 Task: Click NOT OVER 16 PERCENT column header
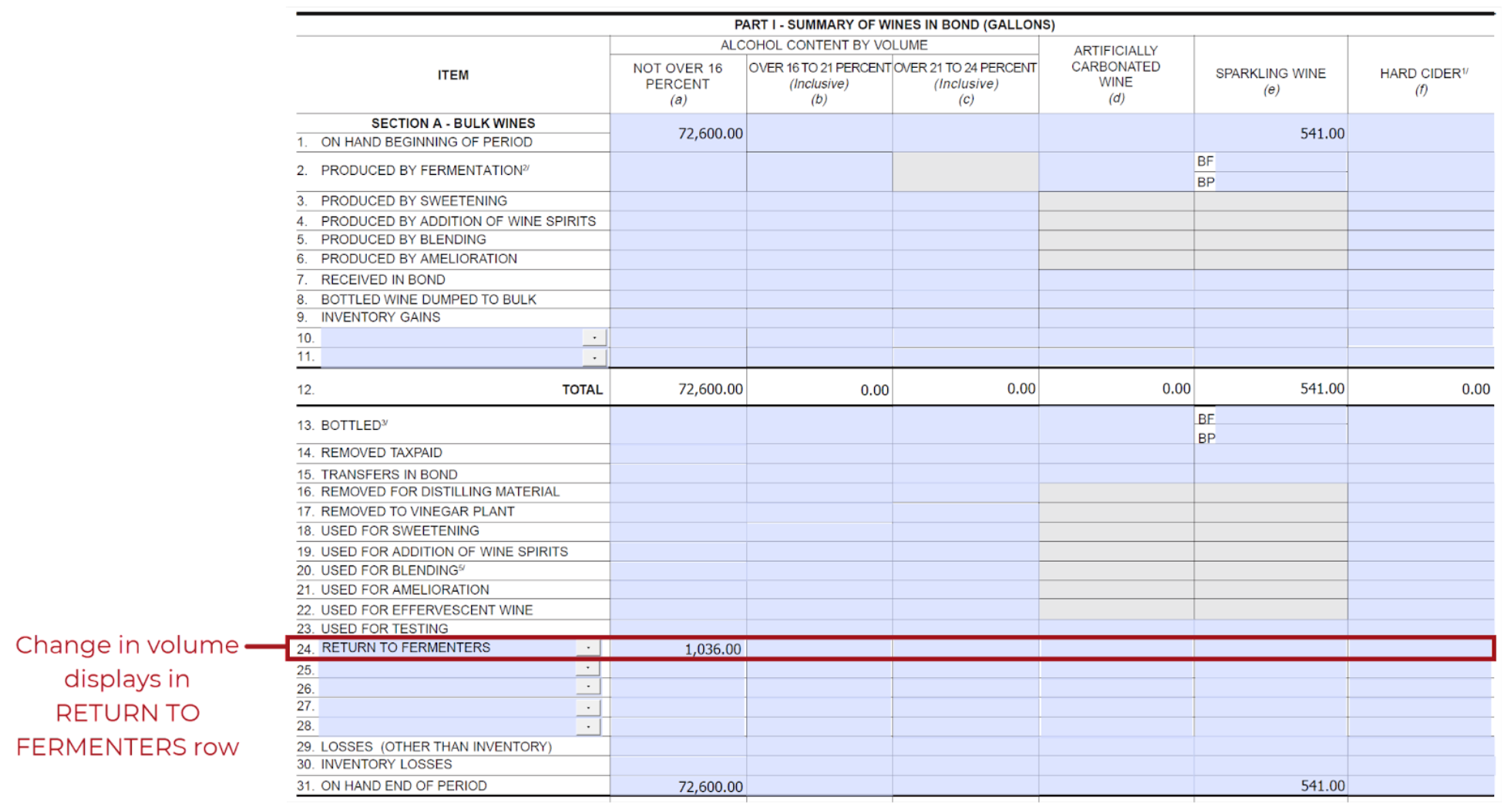(678, 83)
